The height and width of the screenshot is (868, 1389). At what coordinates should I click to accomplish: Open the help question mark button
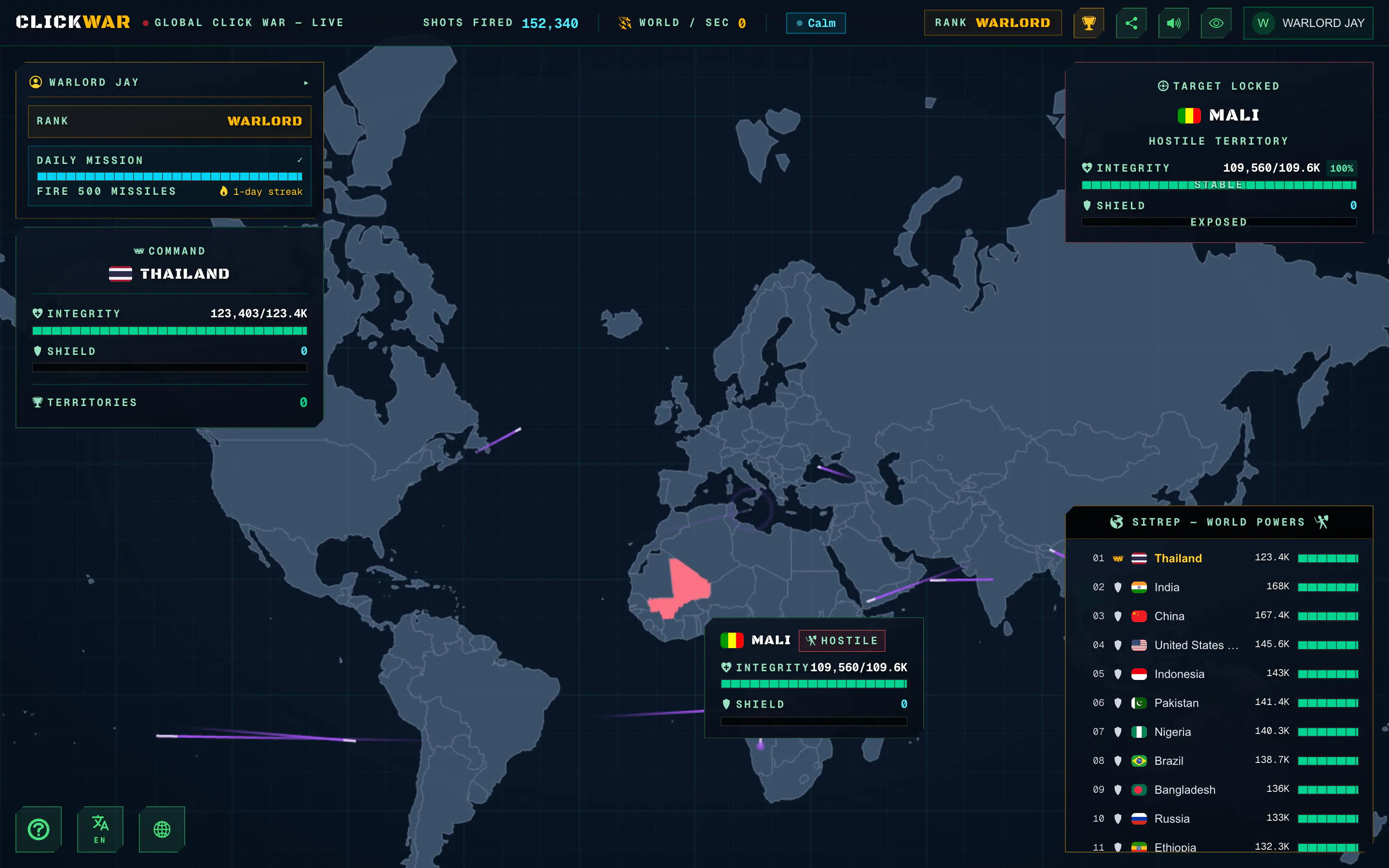point(39,829)
